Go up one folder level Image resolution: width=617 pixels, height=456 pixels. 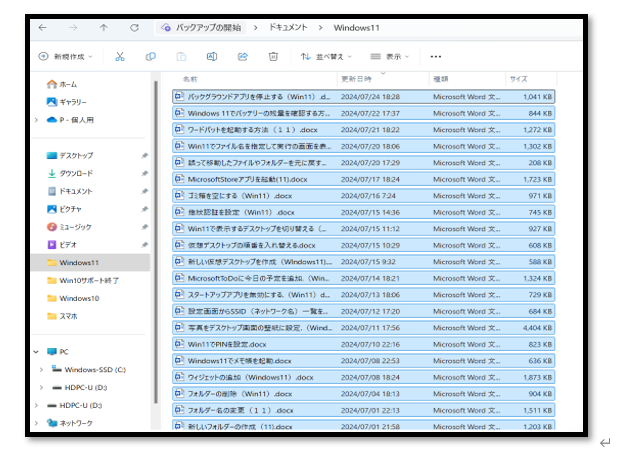point(103,28)
